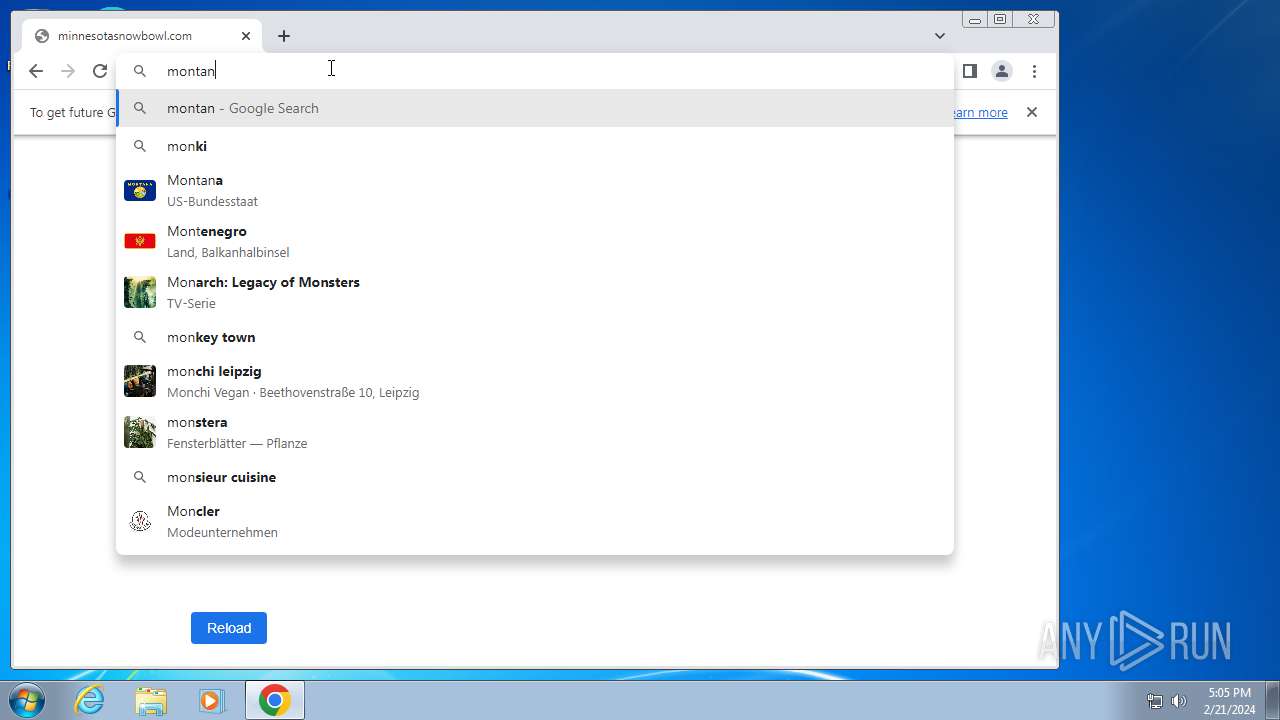Click the Show desktop button
The image size is (1280, 720).
(x=1272, y=701)
